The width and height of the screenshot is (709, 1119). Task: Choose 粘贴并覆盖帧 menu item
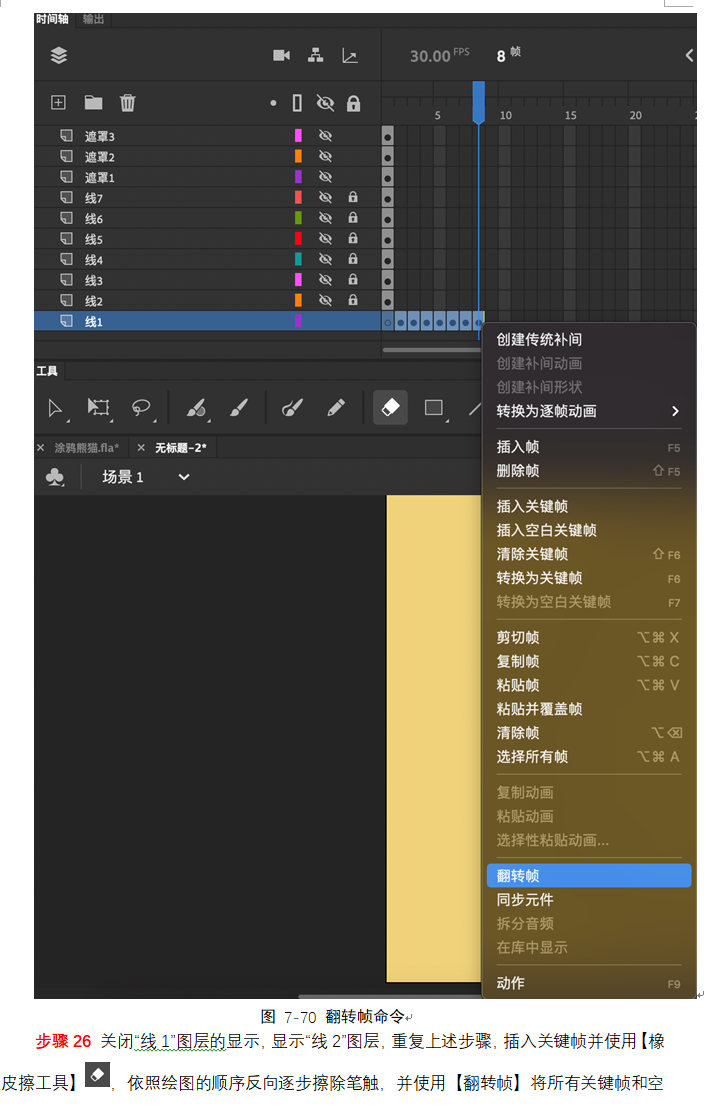(x=589, y=709)
